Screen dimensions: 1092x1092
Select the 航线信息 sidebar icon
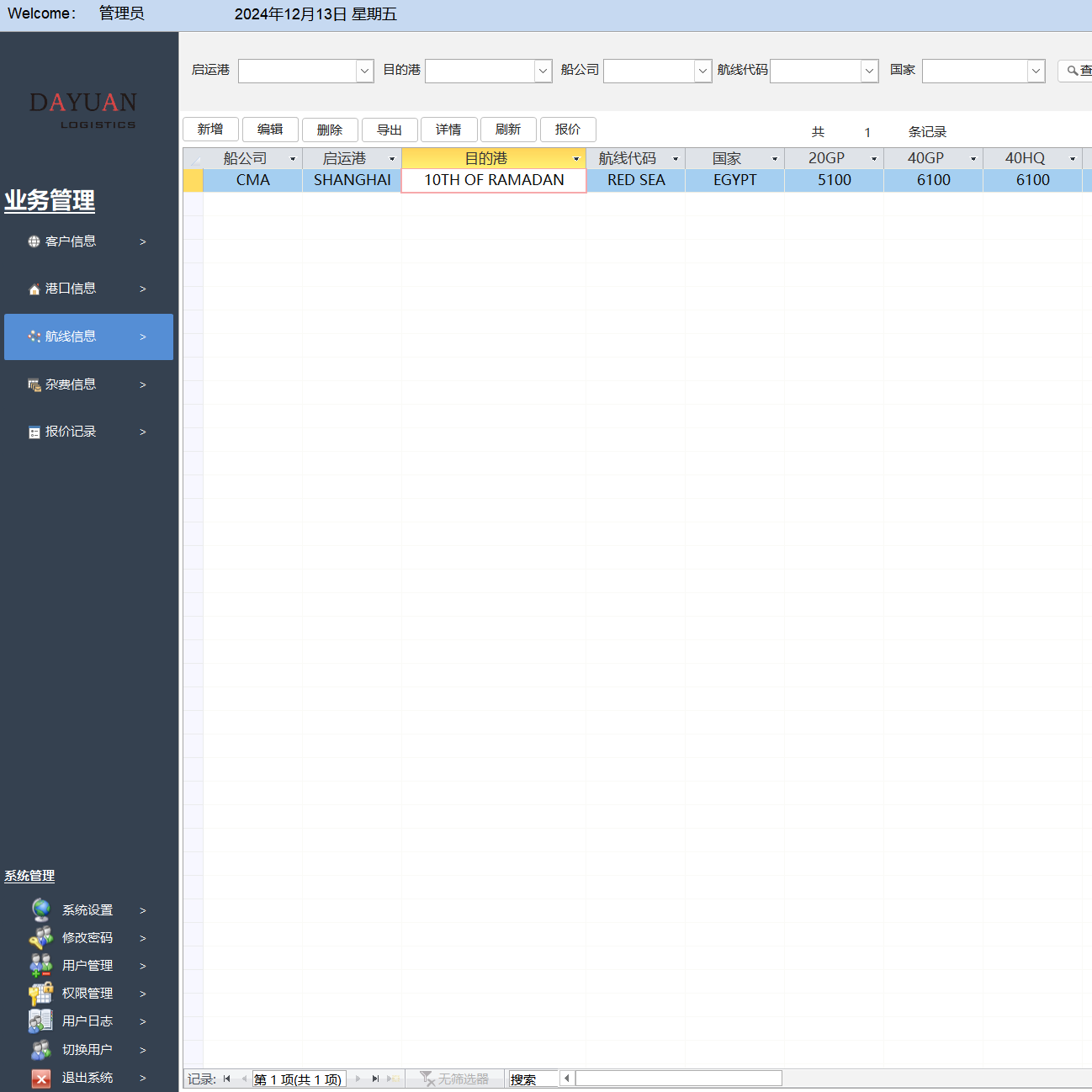tap(34, 336)
